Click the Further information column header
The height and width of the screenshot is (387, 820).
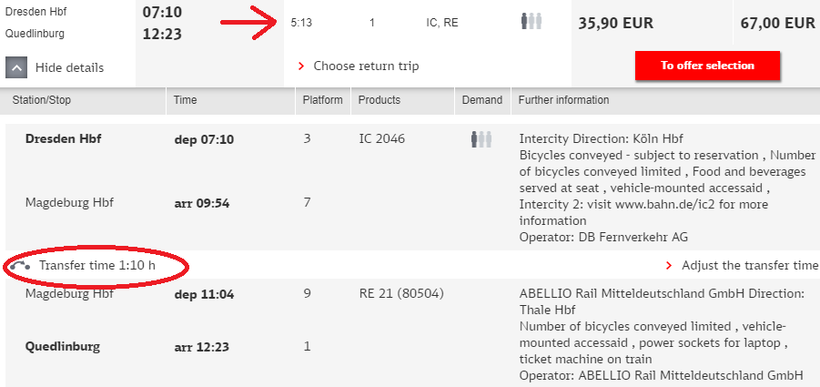click(563, 100)
